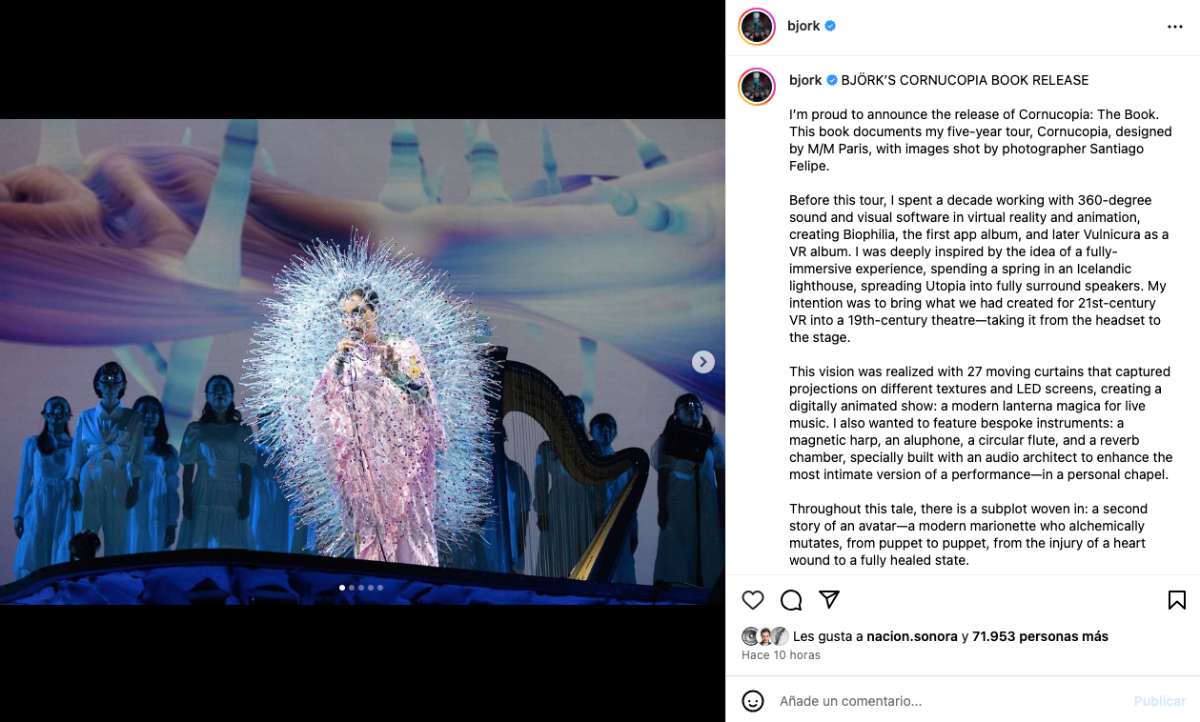Open the three-dot more options menu

(1175, 27)
